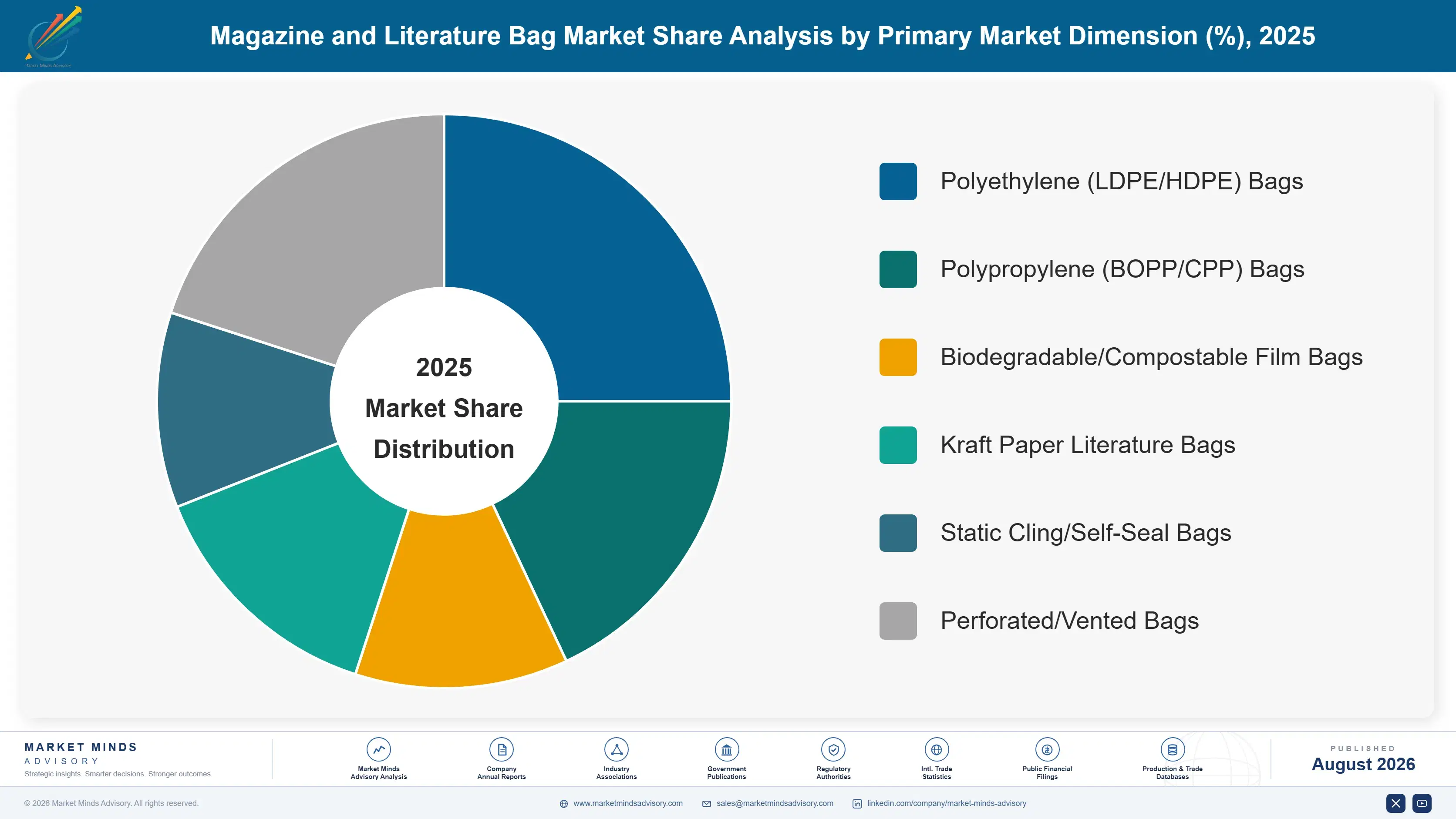
Task: Click the Company Annual Reports document icon
Action: click(x=501, y=749)
